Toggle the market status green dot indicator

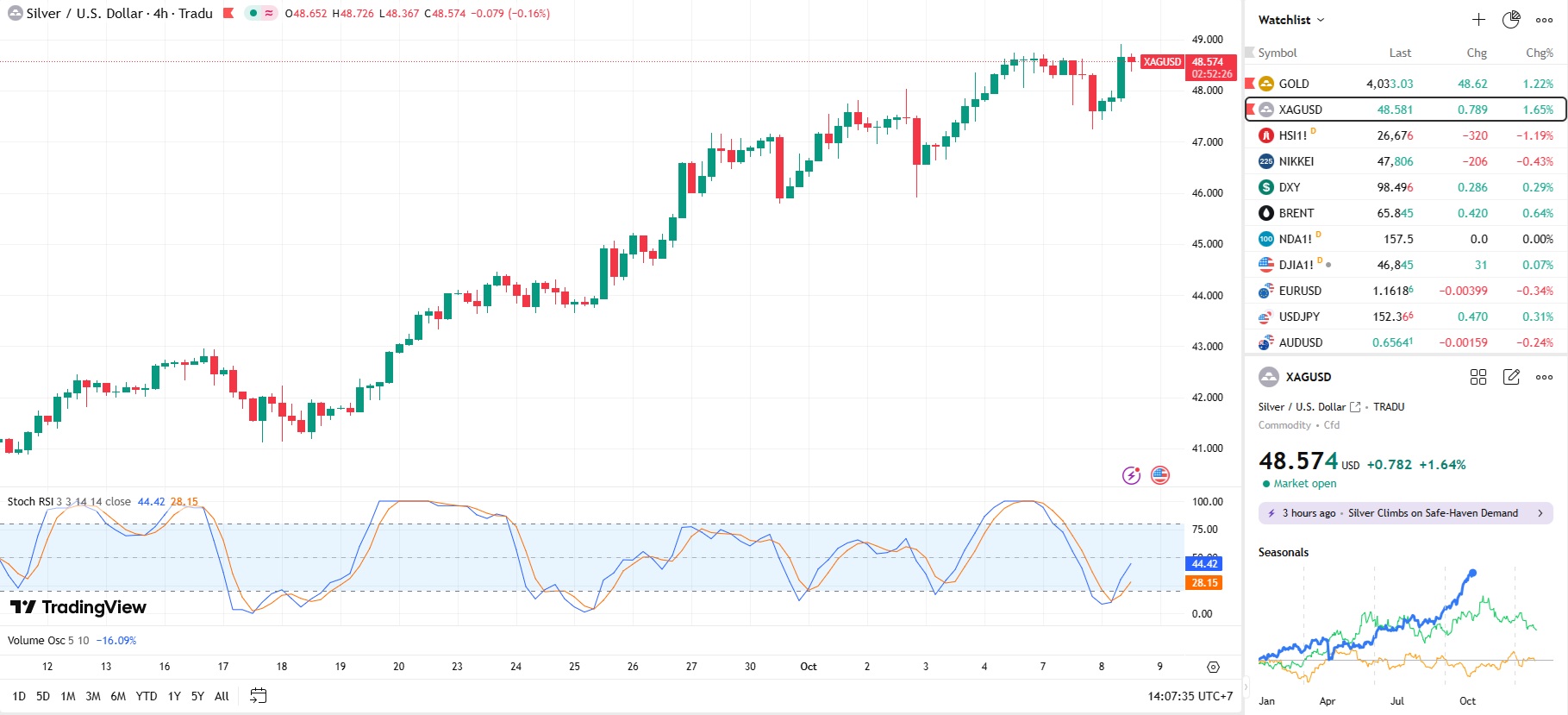coord(253,14)
